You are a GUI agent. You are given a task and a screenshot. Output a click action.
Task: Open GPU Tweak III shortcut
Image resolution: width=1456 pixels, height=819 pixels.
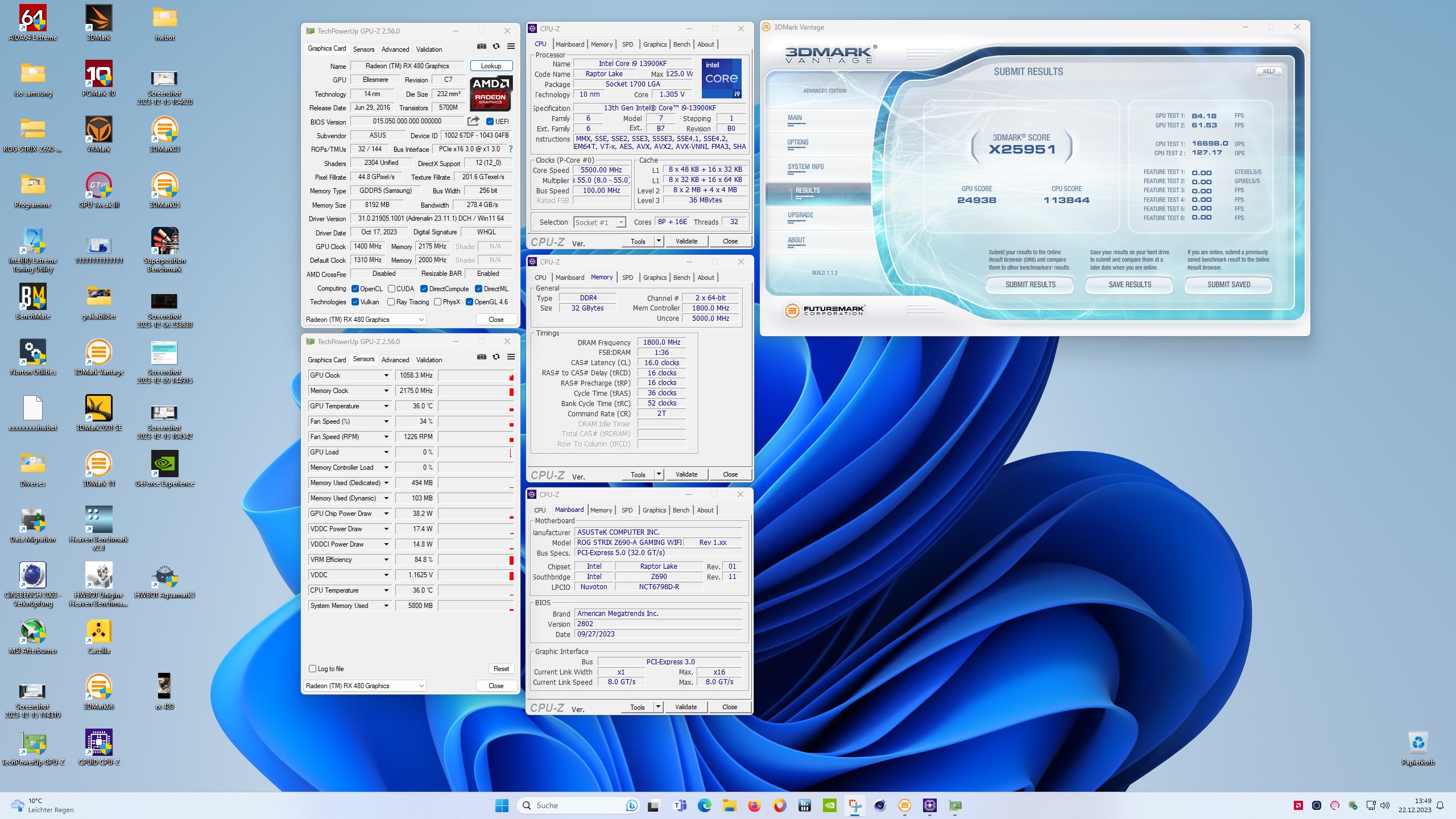pos(99,190)
